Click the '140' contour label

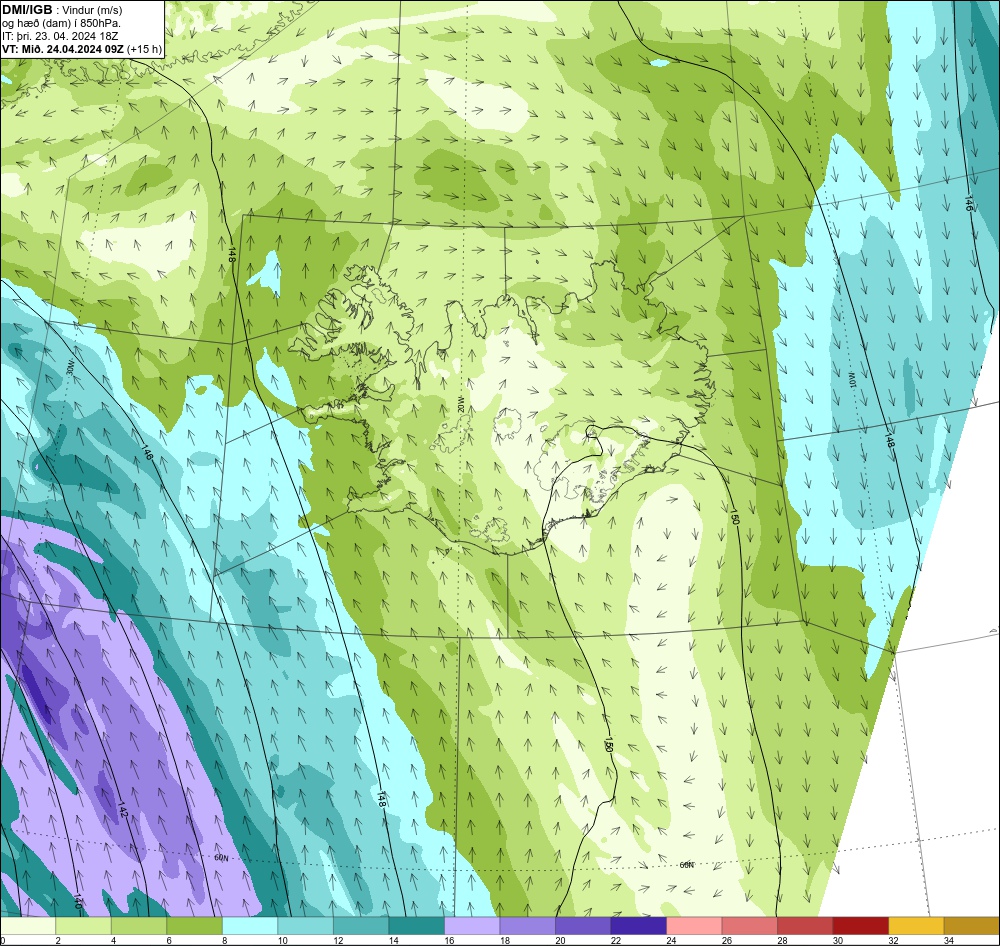[x=78, y=901]
